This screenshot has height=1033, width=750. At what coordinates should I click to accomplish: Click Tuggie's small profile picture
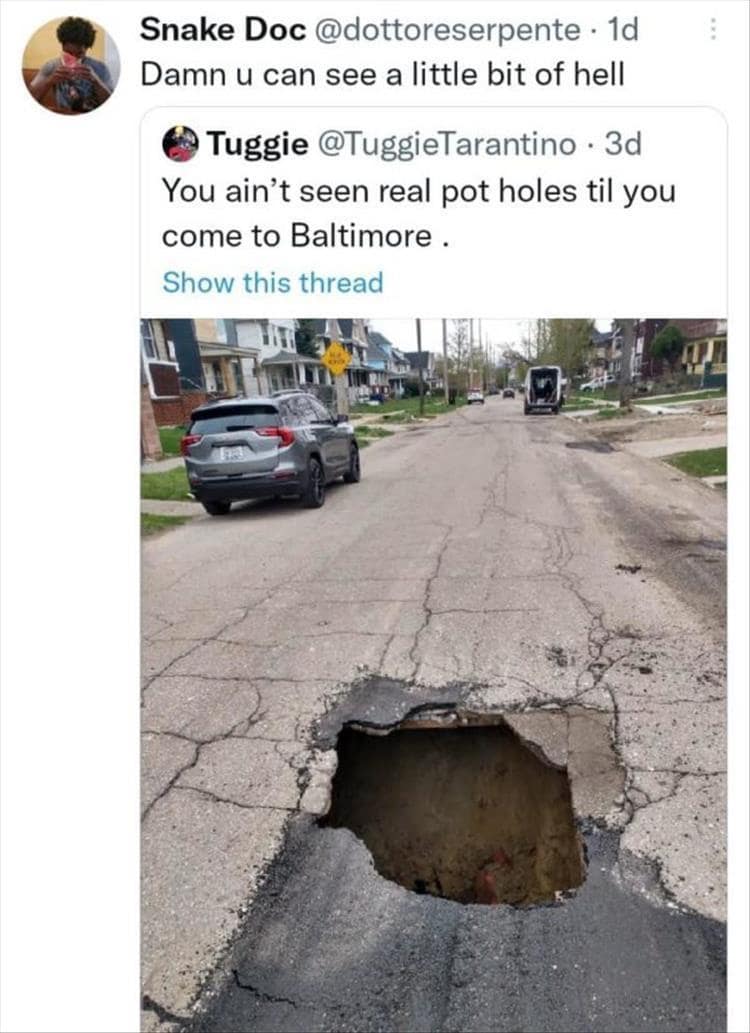180,143
